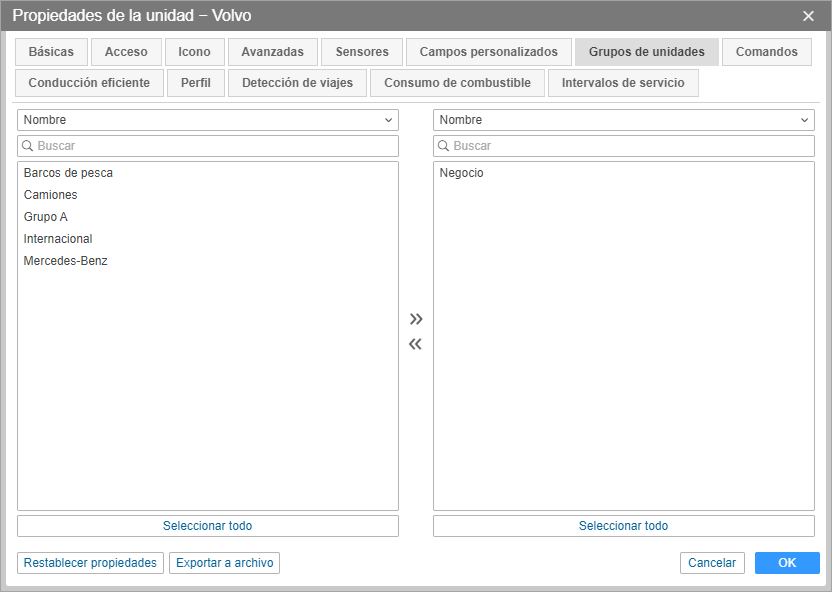Switch to the Acceso tab
Viewport: 832px width, 592px height.
[126, 52]
